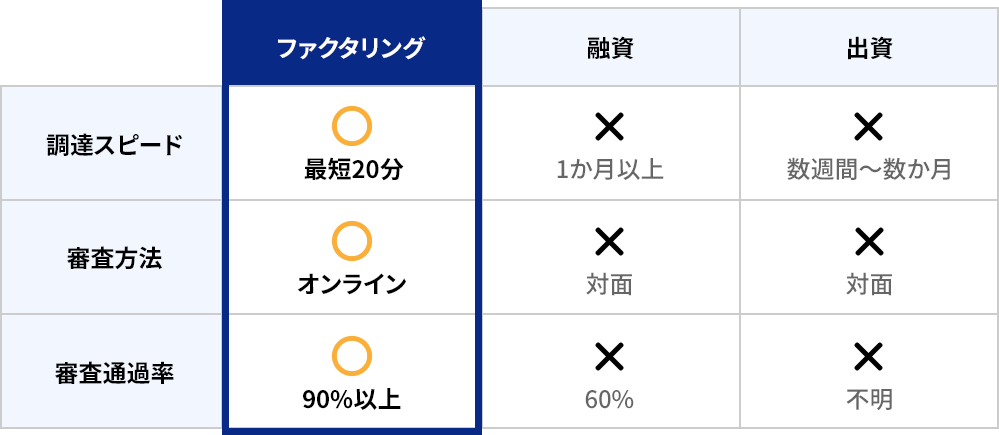Click the orange circle above 最短20分
999x435 pixels.
pos(351,126)
